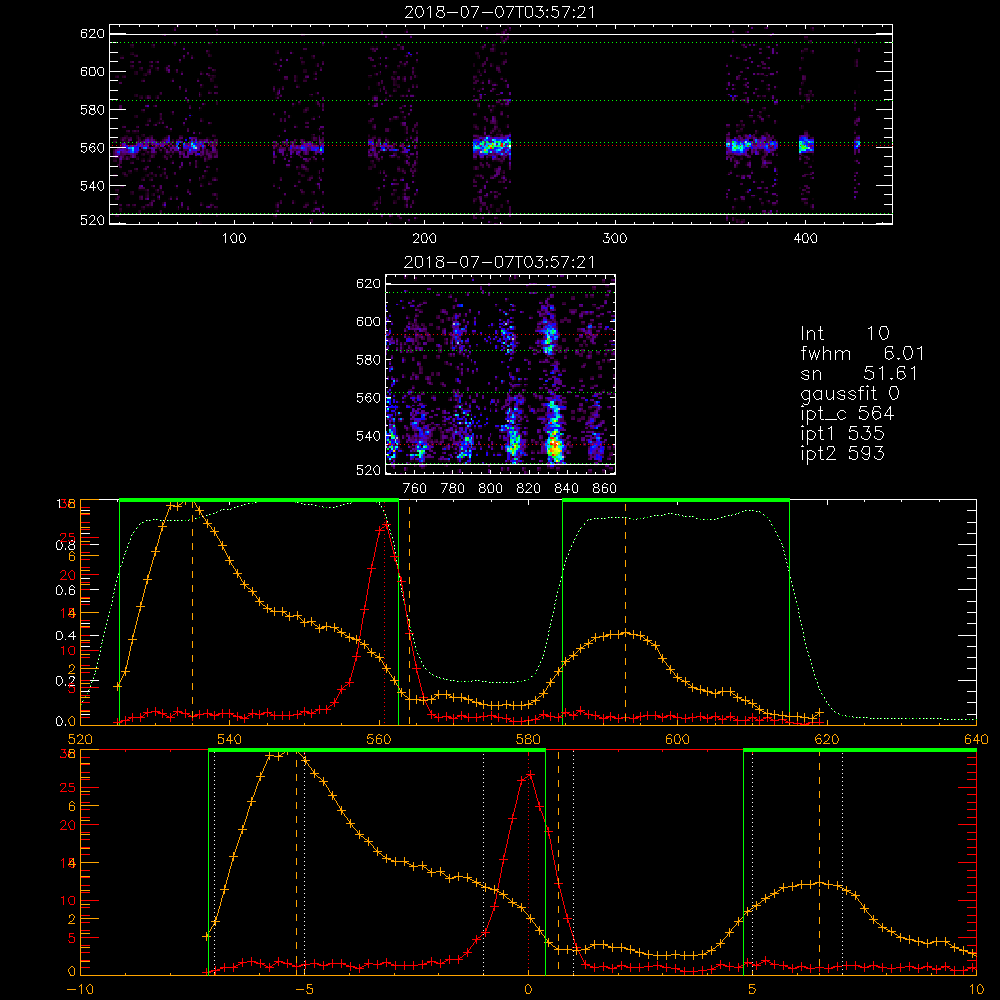Click the 580 x-axis label of third plot

pyautogui.click(x=528, y=739)
